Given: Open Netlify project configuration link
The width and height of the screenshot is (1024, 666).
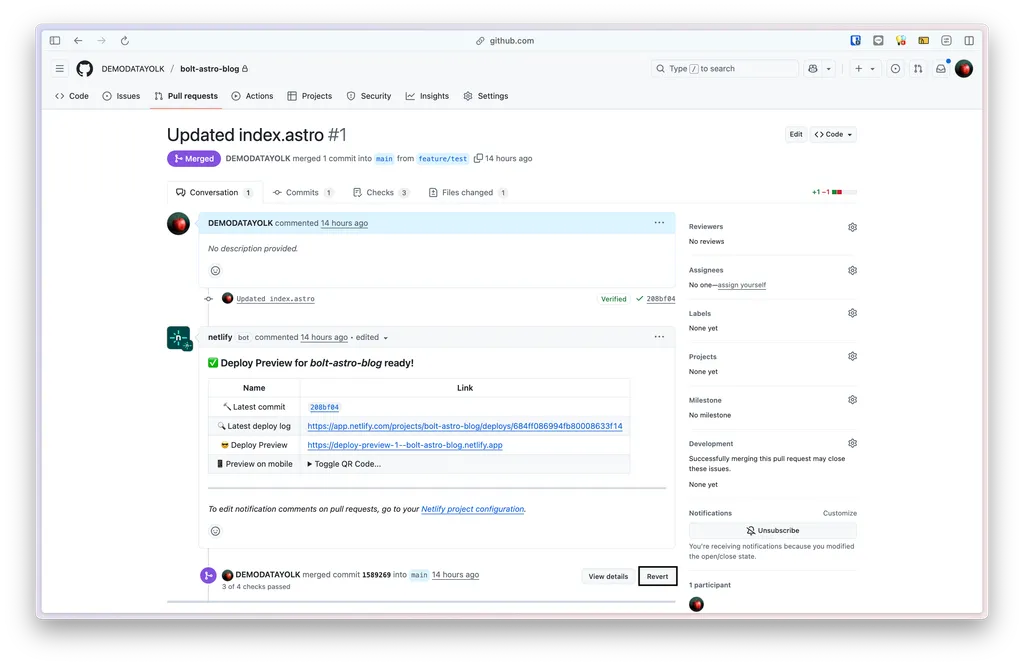Looking at the screenshot, I should (473, 509).
